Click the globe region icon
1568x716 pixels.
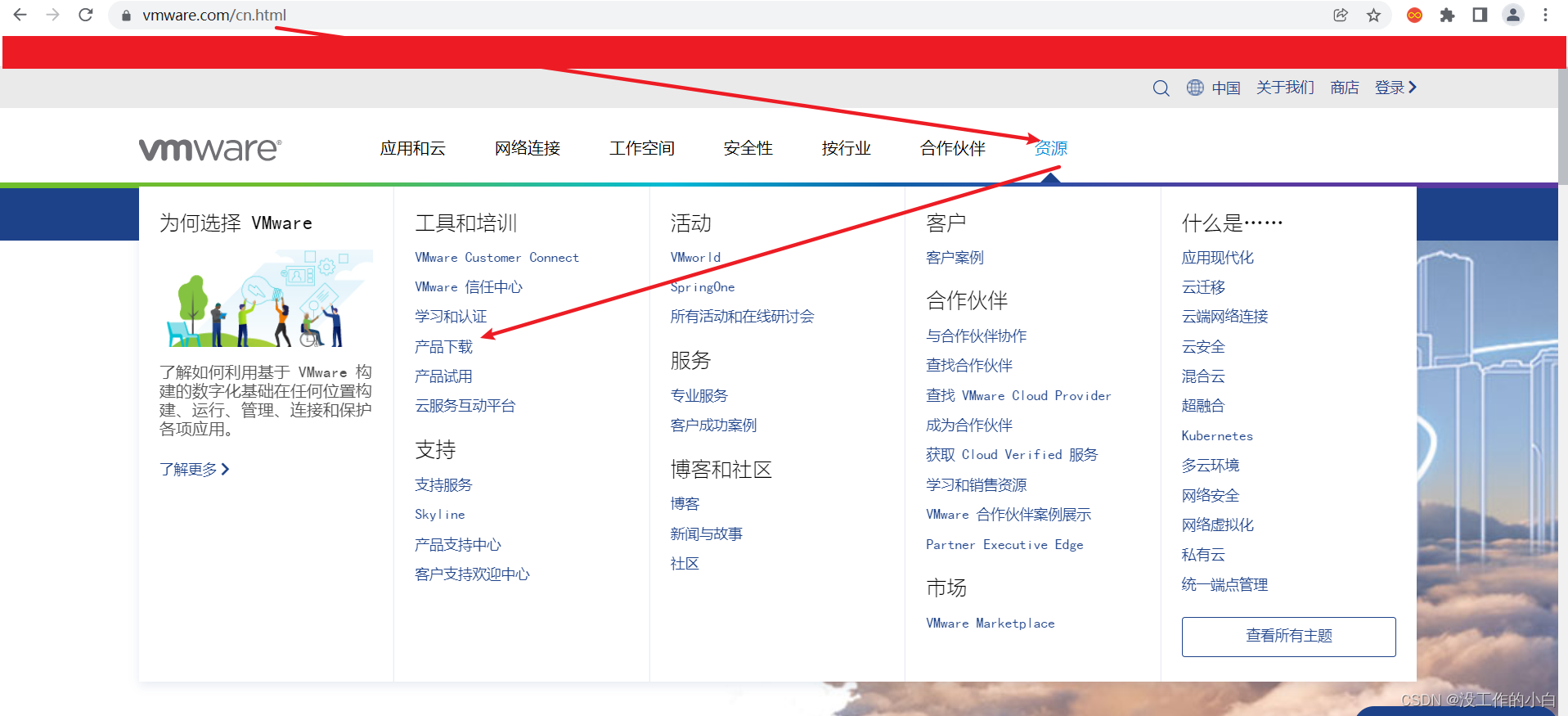pyautogui.click(x=1195, y=88)
